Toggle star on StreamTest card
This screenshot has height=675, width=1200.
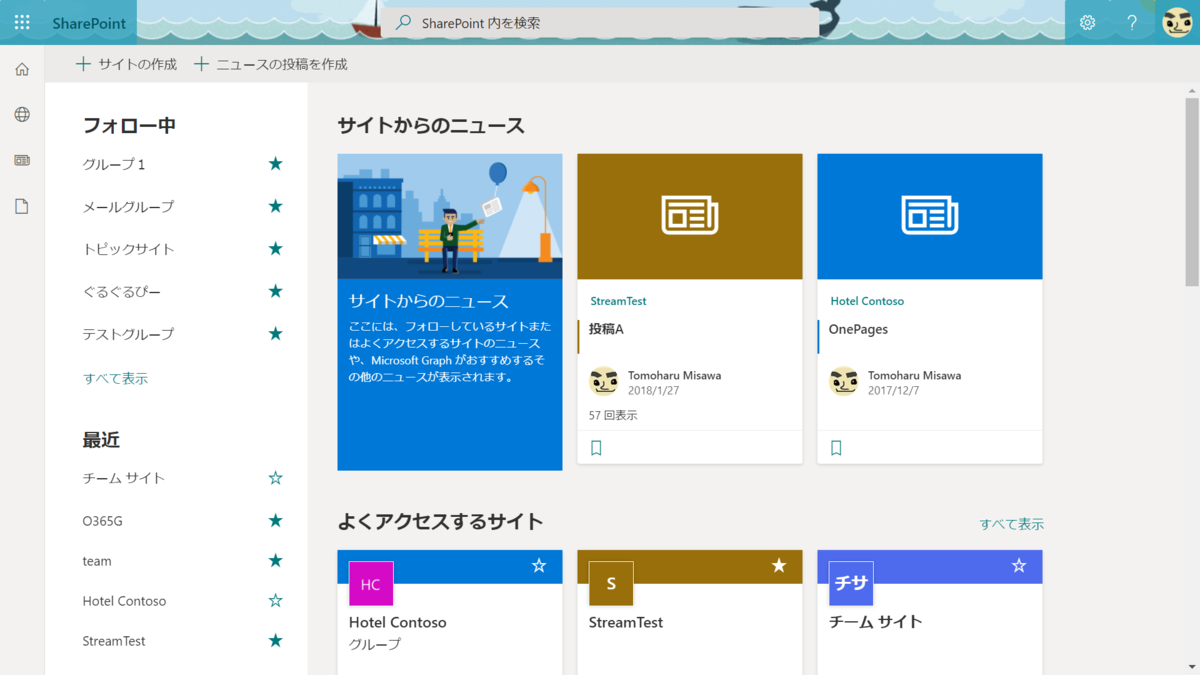pos(779,566)
